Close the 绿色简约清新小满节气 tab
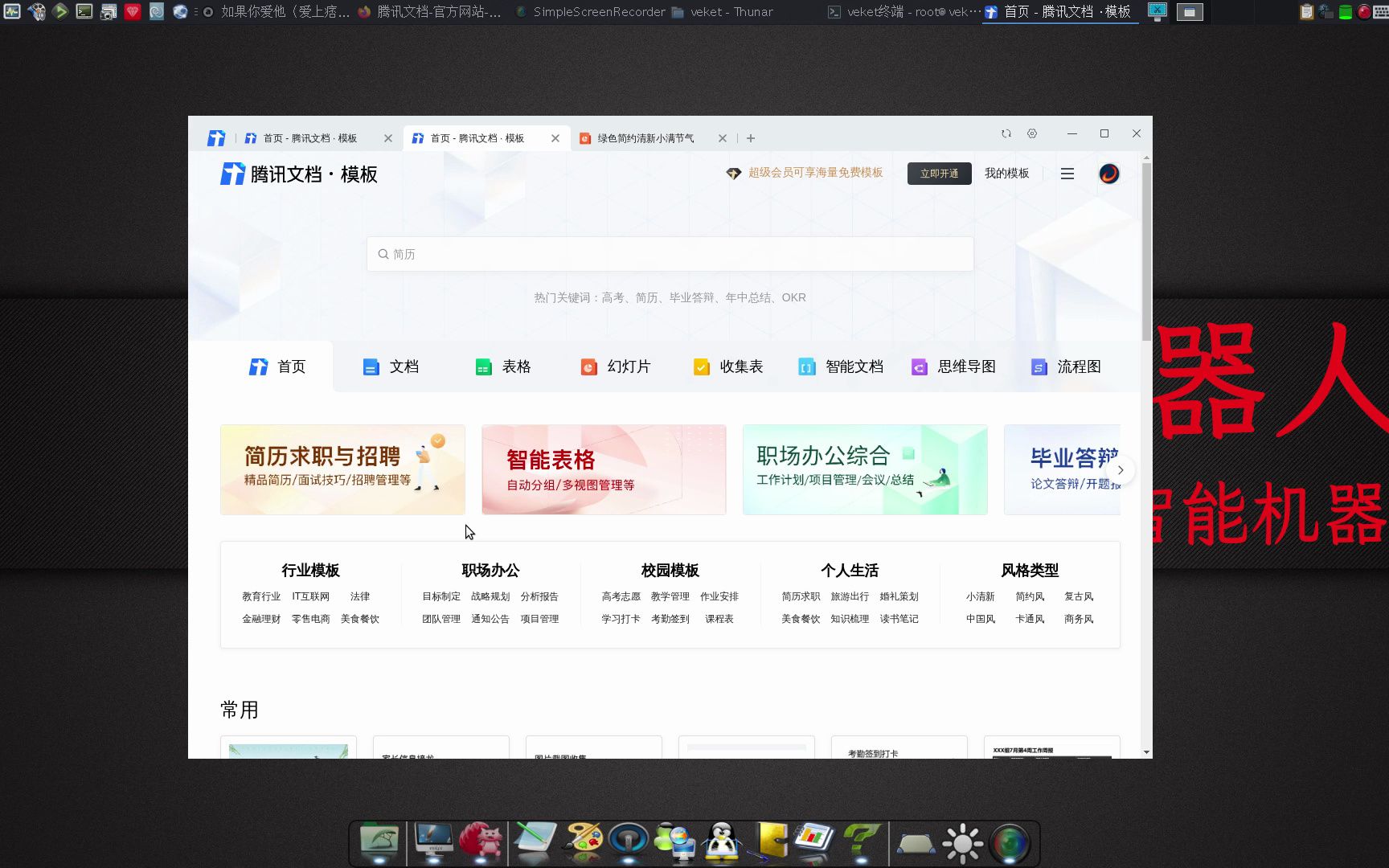Screen dimensions: 1389x868 click(x=723, y=138)
